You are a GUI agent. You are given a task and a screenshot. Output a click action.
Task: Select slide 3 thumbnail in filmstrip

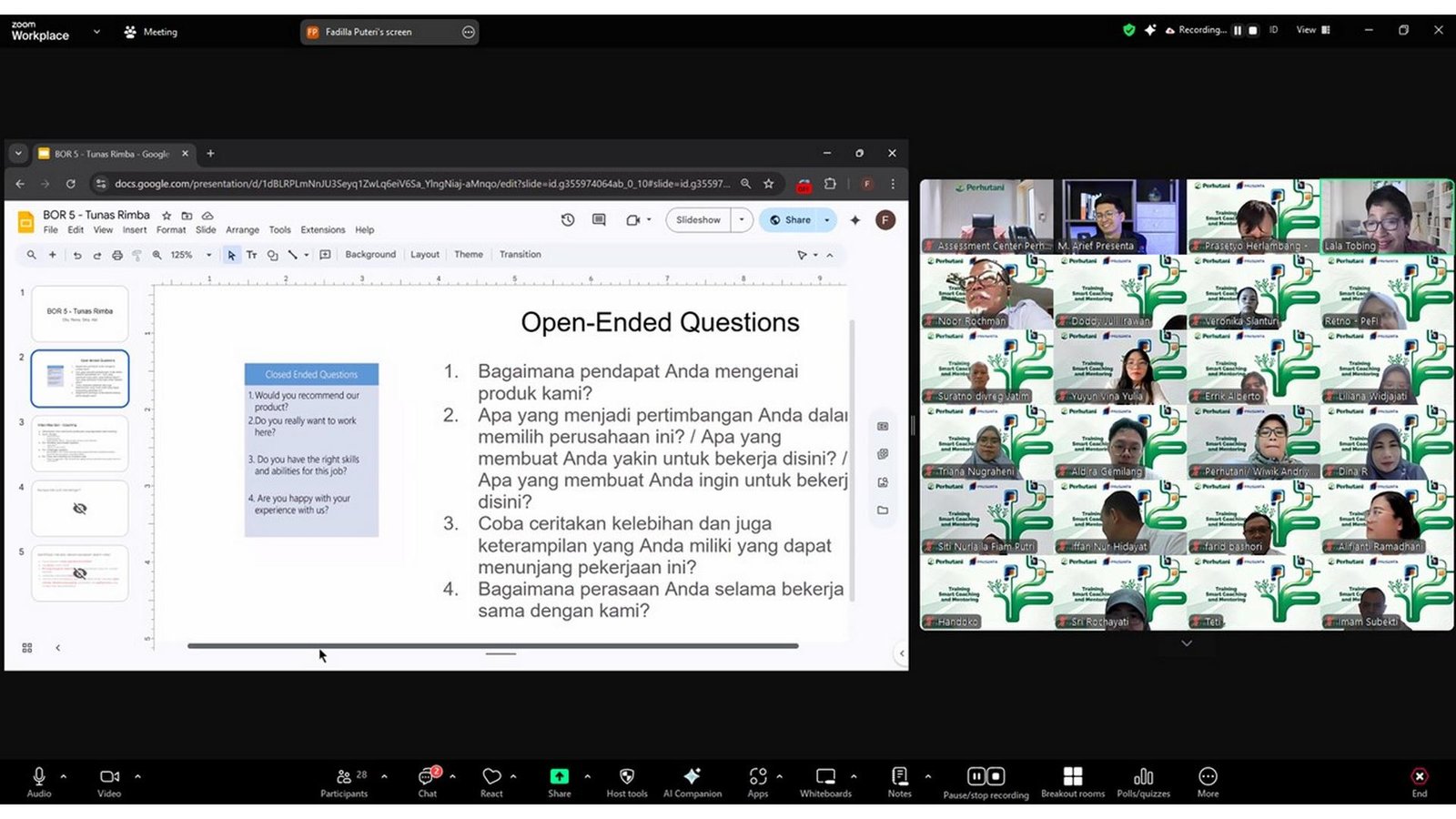[80, 444]
